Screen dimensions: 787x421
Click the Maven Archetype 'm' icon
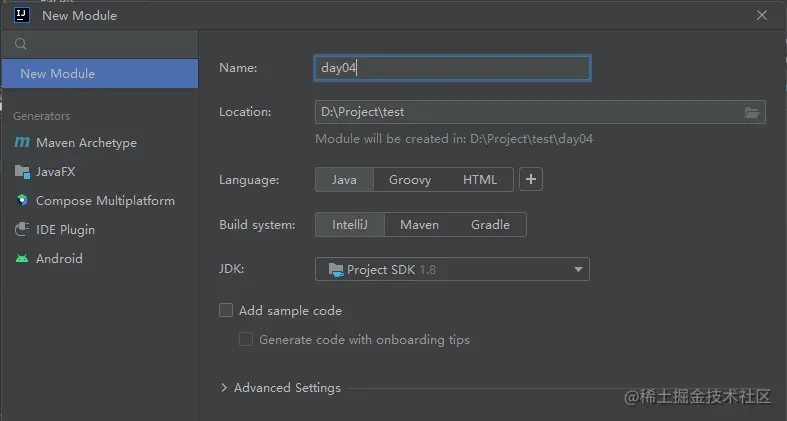(x=22, y=143)
